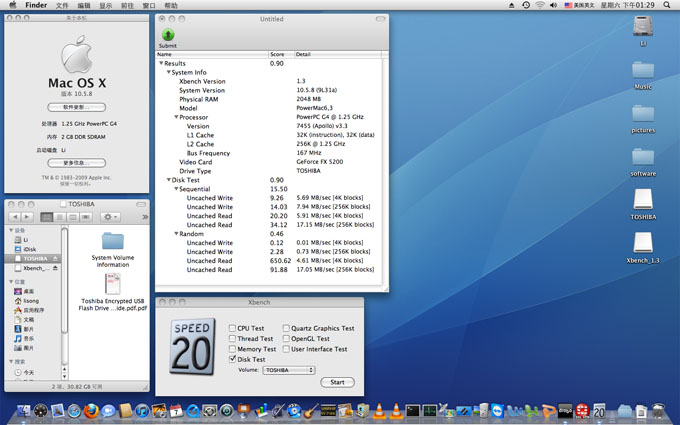Collapse the Results tree row

pyautogui.click(x=161, y=63)
